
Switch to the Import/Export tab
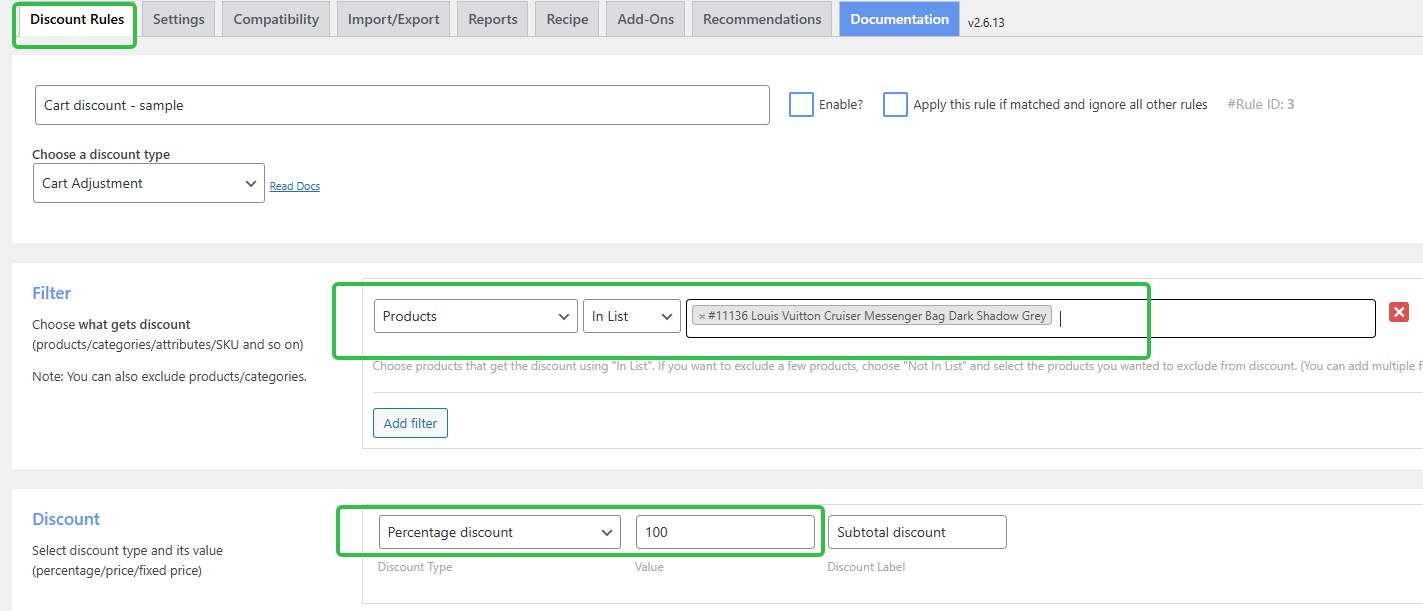click(393, 18)
